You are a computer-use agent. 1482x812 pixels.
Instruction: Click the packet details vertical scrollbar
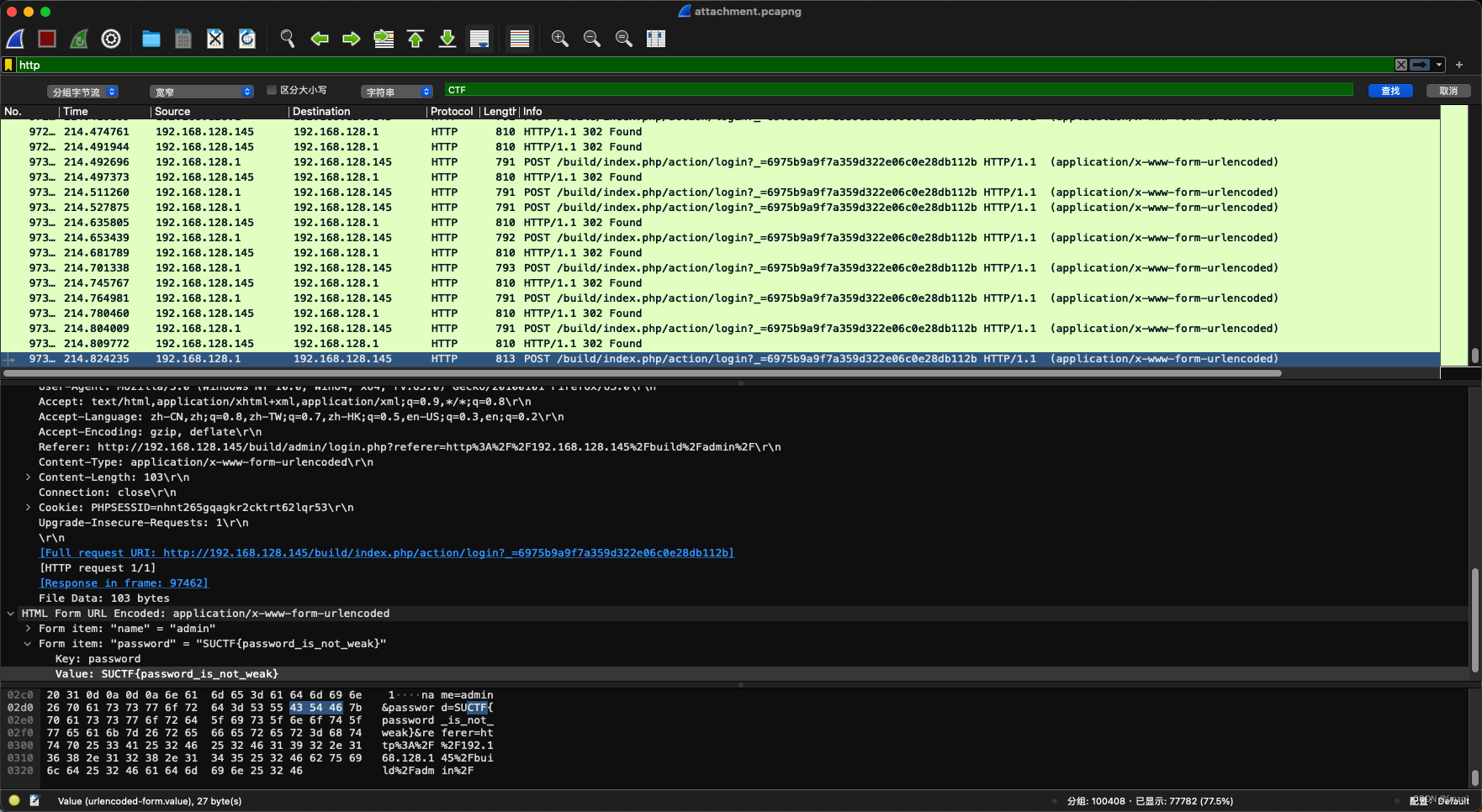pos(1475,620)
